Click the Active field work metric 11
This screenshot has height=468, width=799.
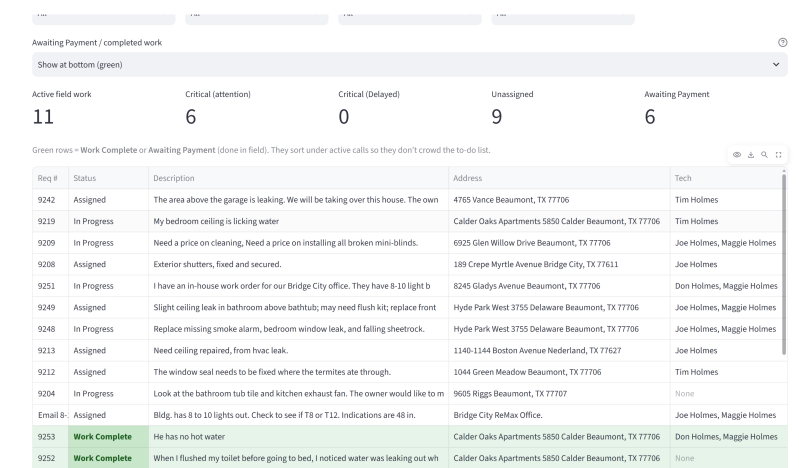43,117
